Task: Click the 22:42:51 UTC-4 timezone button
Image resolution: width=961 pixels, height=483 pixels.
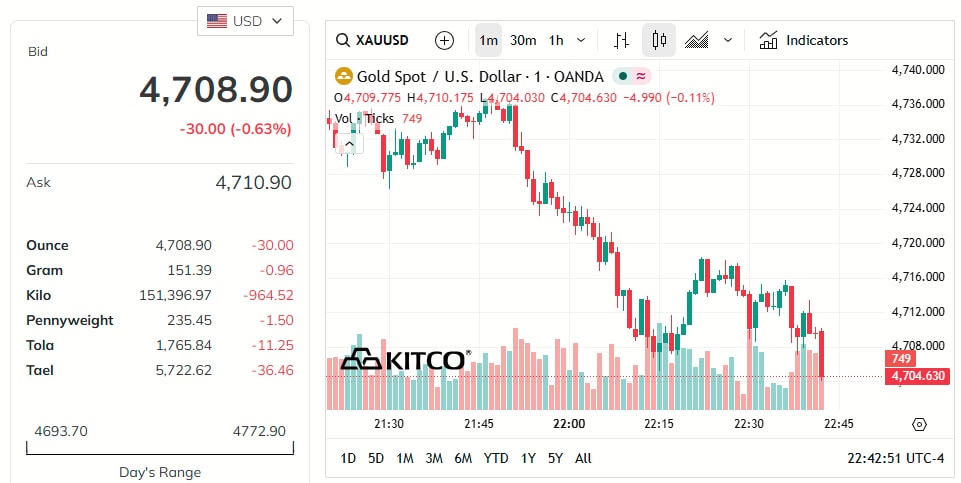Action: coord(895,458)
